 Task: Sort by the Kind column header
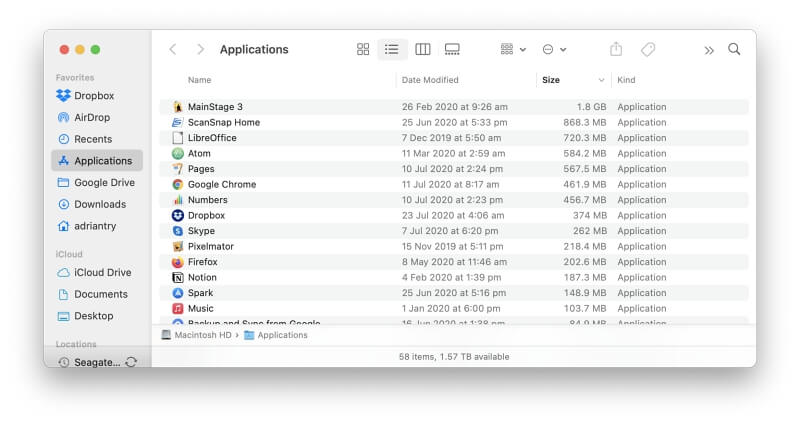click(626, 80)
